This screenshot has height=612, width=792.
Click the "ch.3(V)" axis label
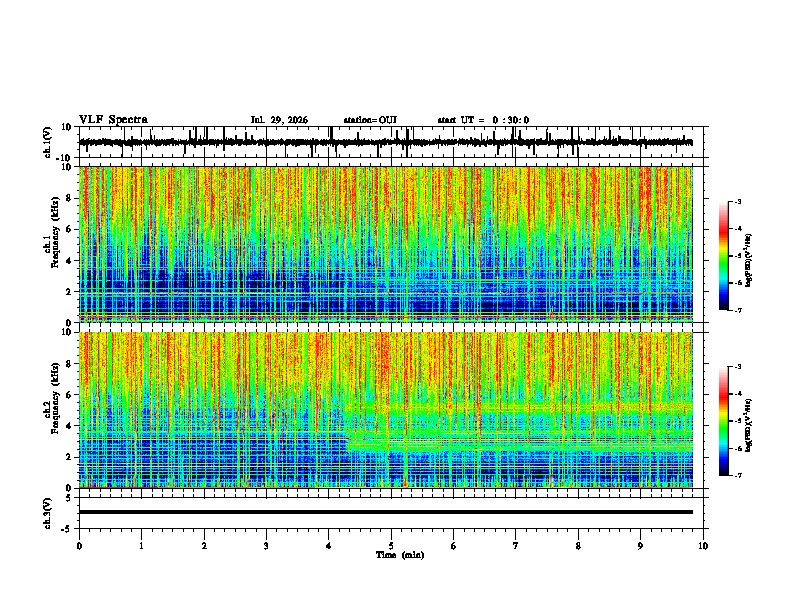48,513
